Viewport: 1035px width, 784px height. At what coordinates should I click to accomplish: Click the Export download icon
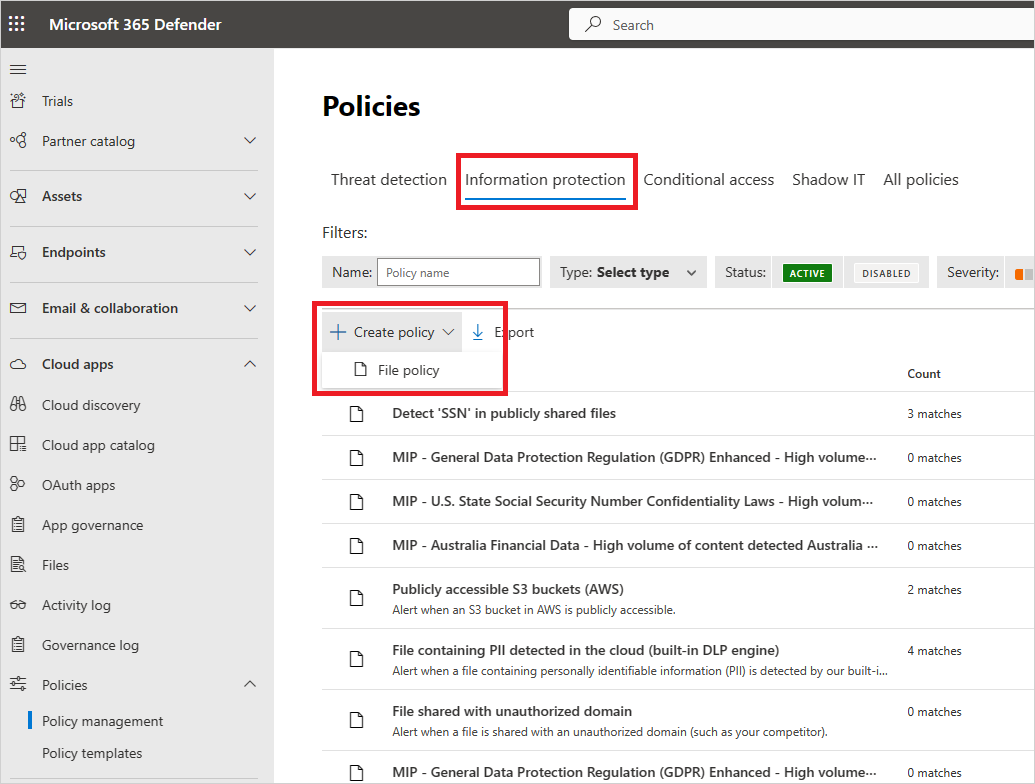coord(478,332)
